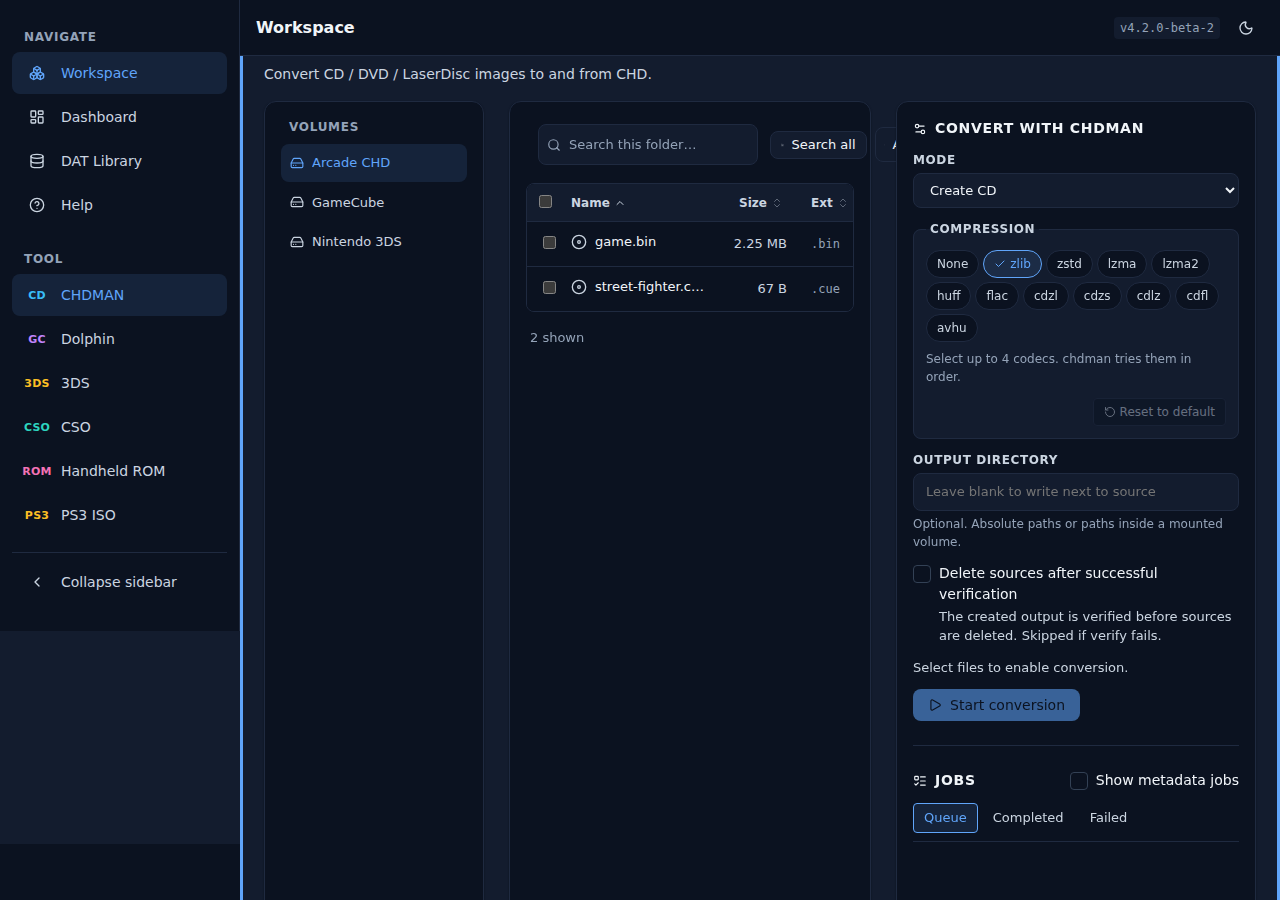Select the lzma codec chip
This screenshot has width=1280, height=900.
coord(1122,264)
